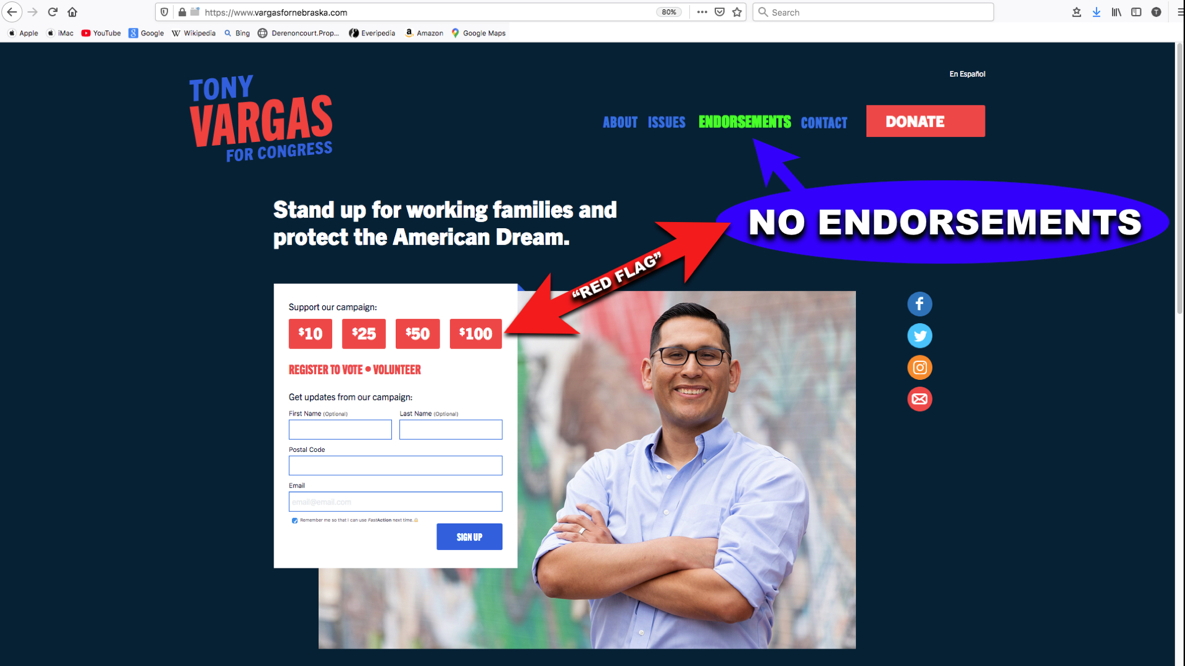Screen dimensions: 1185x666
Task: Open the Register to Vote link
Action: [x=326, y=370]
